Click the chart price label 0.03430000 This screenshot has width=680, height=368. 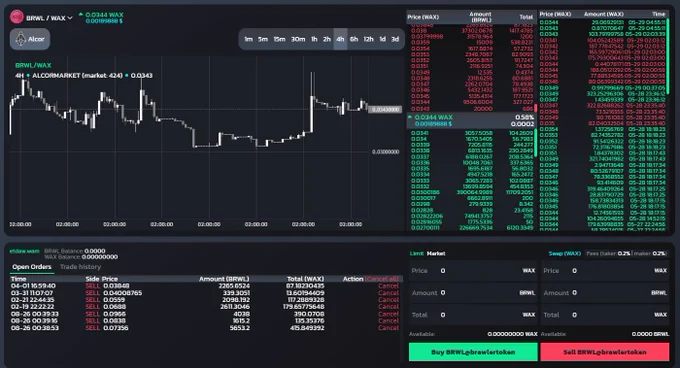click(x=385, y=110)
